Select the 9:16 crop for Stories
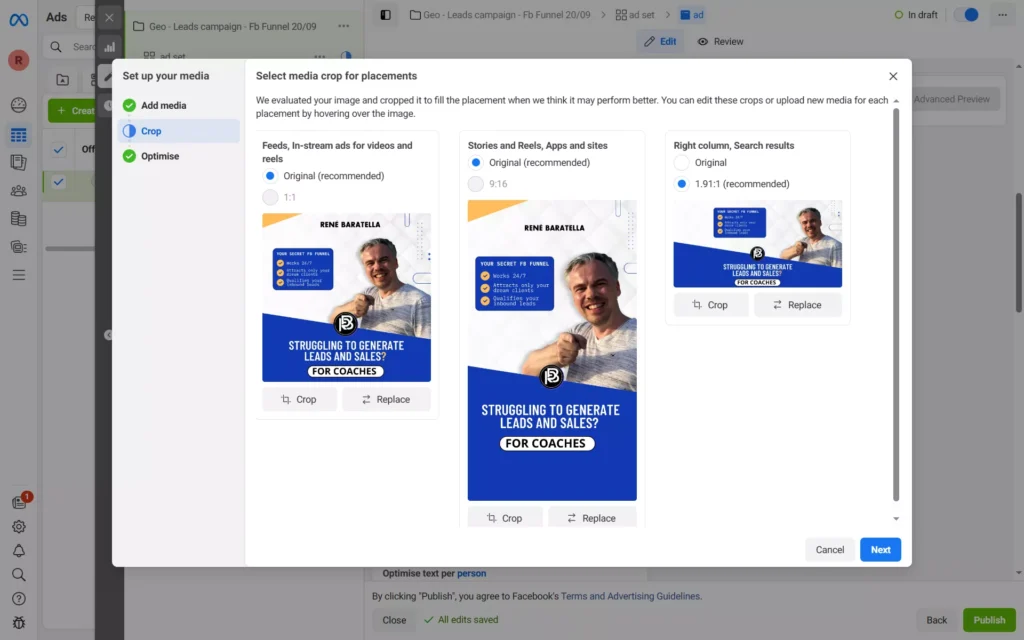The height and width of the screenshot is (640, 1024). click(476, 184)
